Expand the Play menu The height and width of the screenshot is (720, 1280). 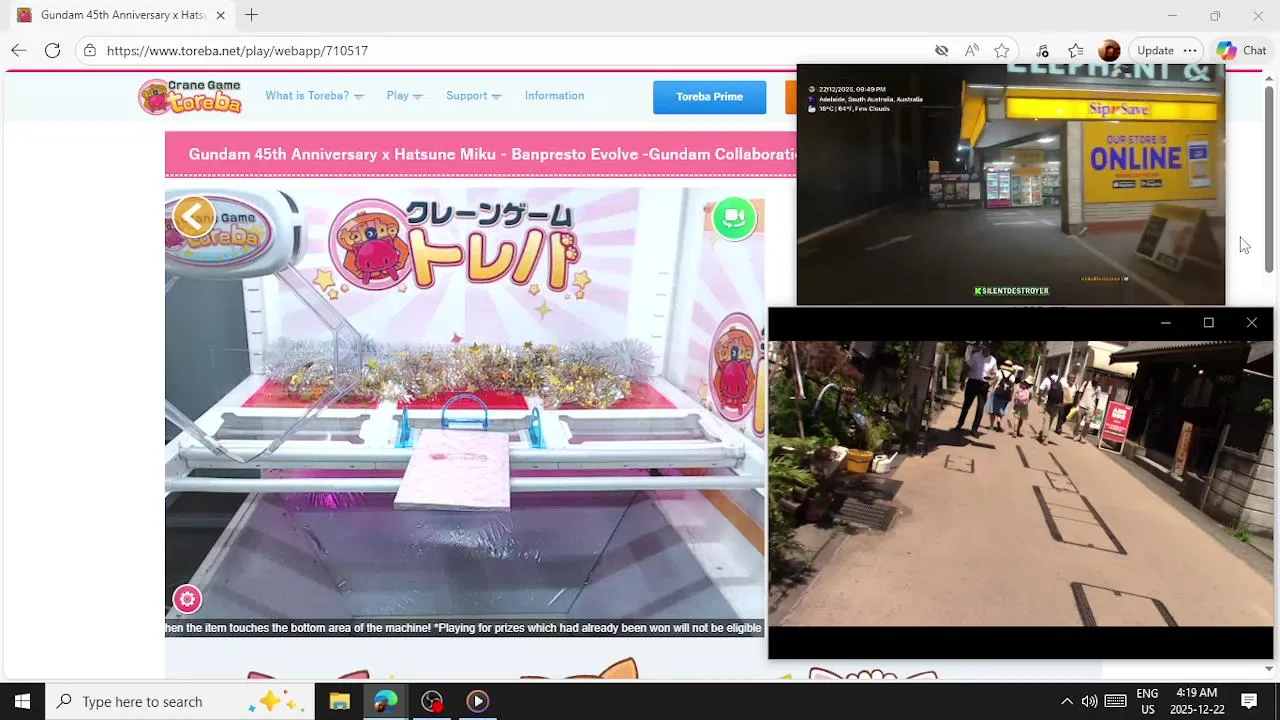(x=404, y=96)
